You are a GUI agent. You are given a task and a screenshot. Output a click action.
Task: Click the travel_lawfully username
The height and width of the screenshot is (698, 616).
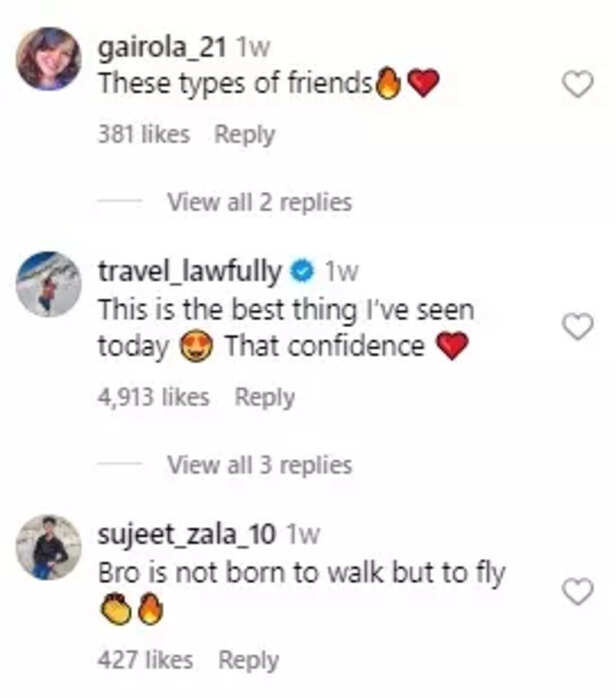[191, 270]
